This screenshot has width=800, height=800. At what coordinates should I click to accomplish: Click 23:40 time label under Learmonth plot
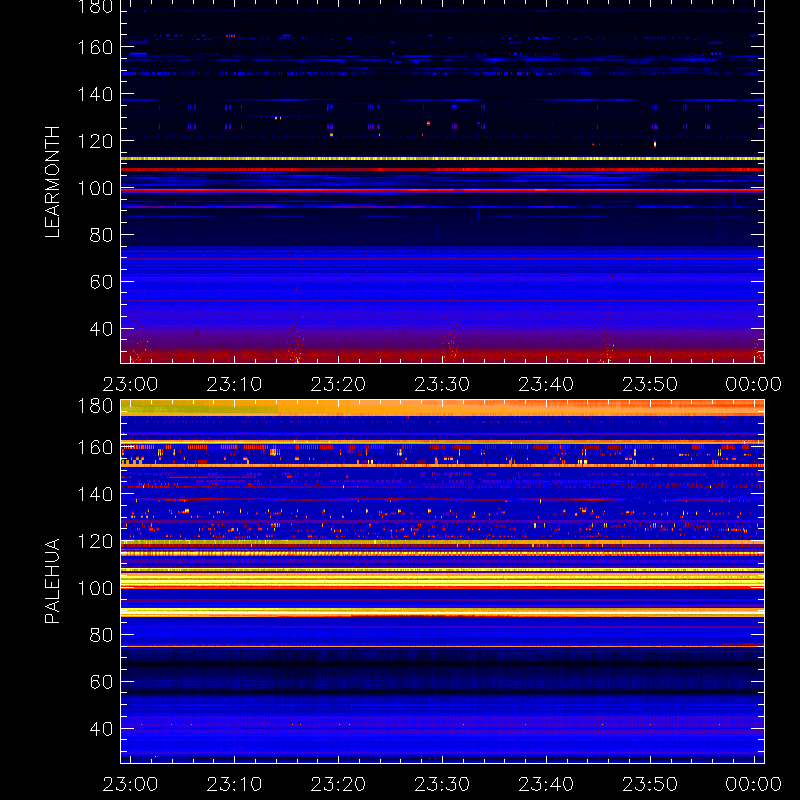click(546, 384)
